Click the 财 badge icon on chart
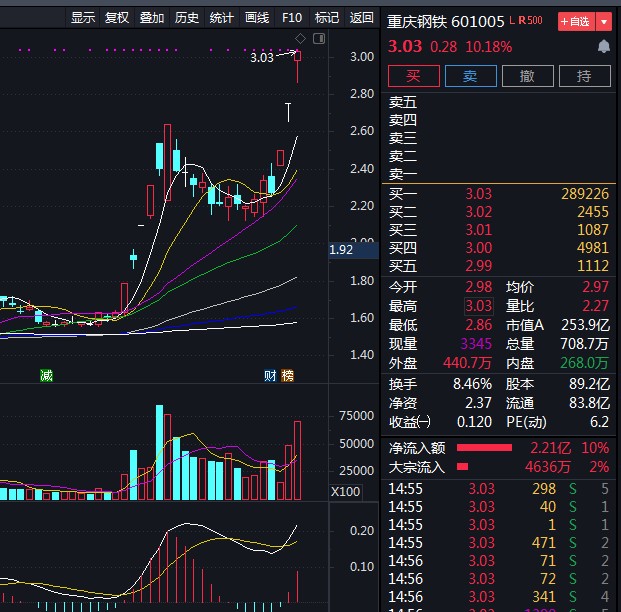The width and height of the screenshot is (621, 612). click(x=270, y=375)
